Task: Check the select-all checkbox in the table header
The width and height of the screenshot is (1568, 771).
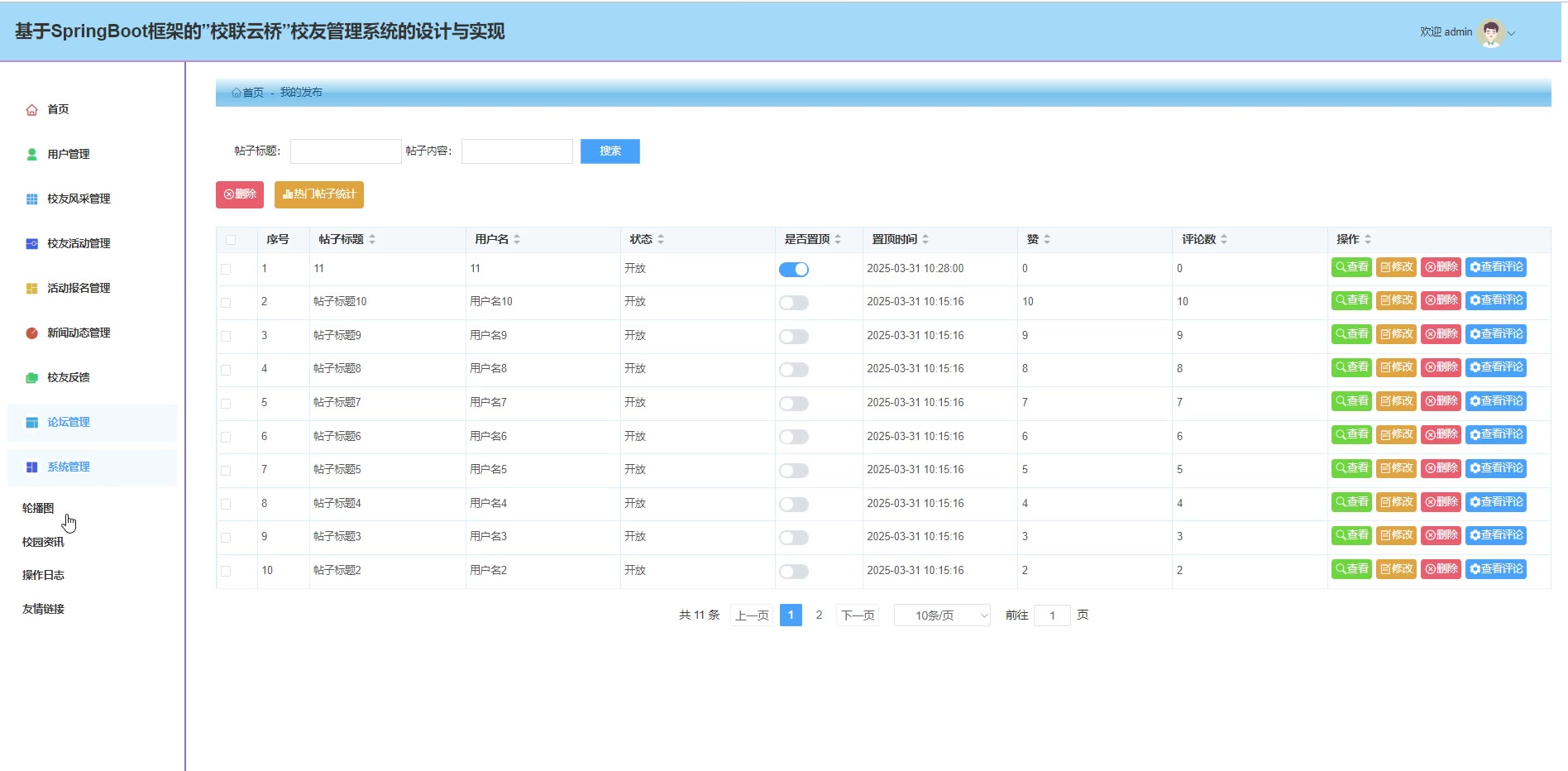Action: tap(231, 240)
